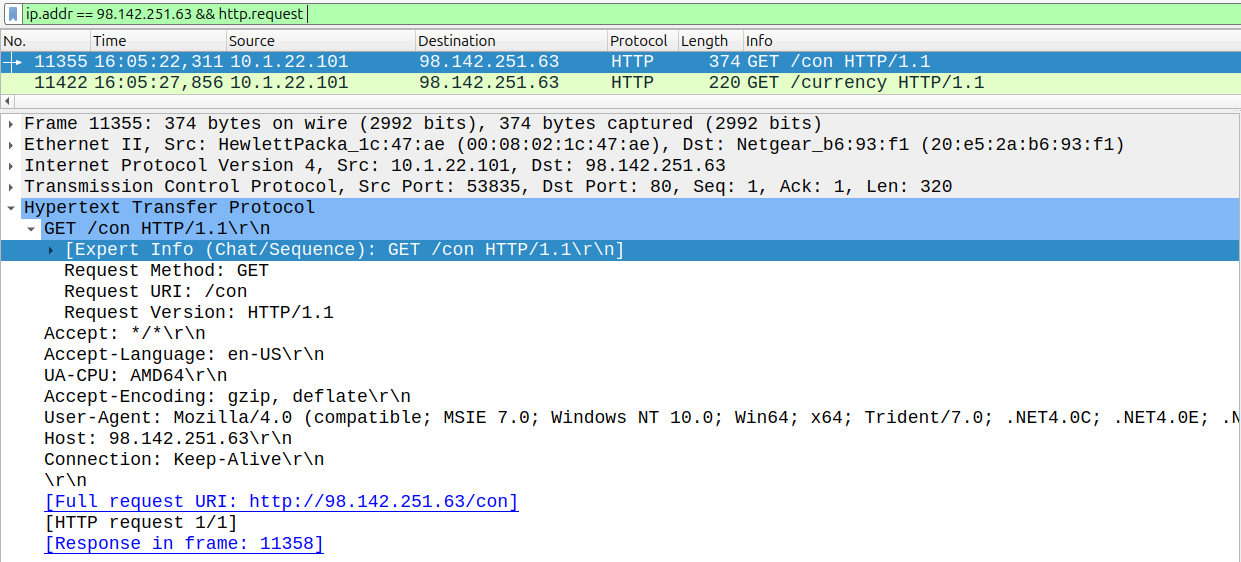The image size is (1241, 562).
Task: Select packet 11422 GET /currency row
Action: 620,83
